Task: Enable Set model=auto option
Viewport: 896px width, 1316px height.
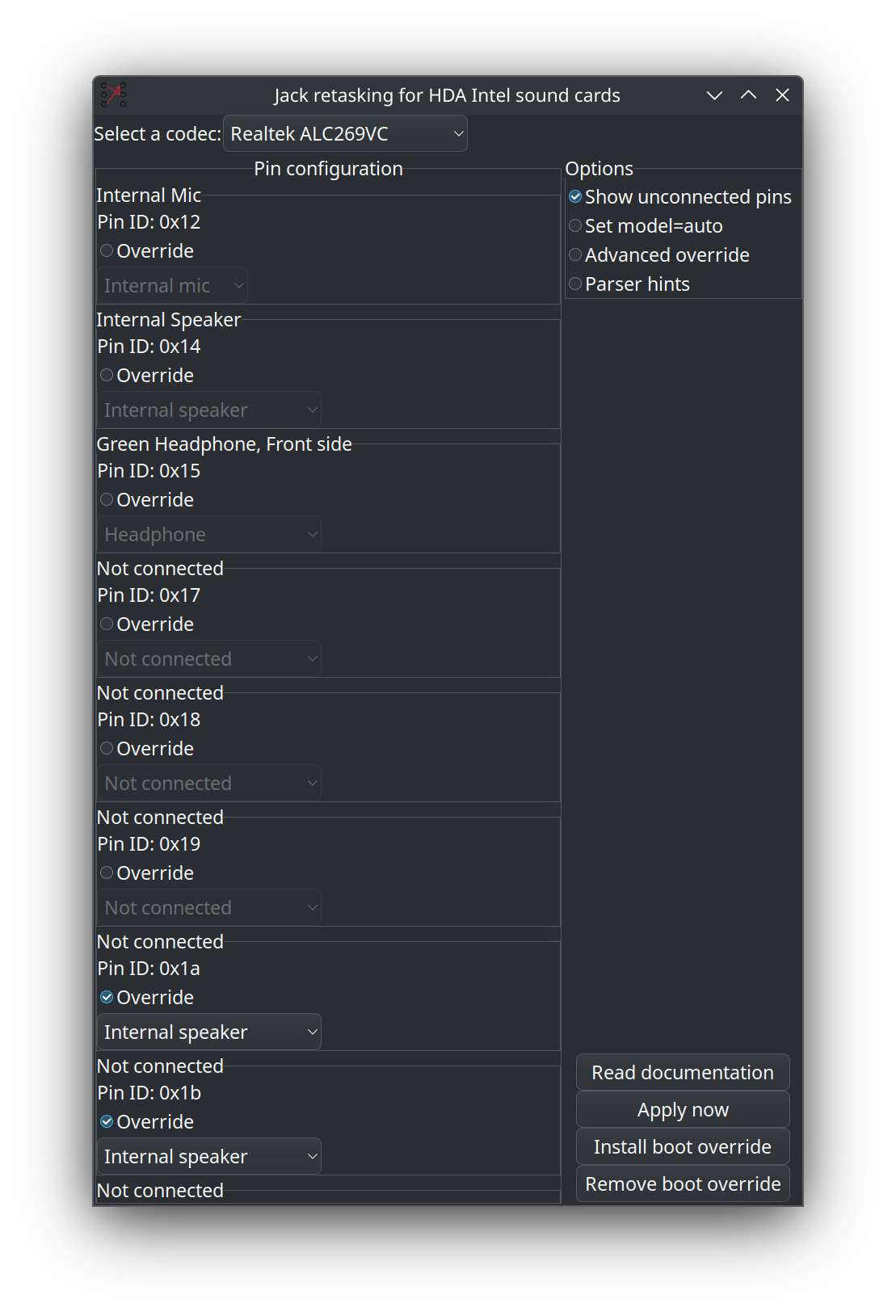Action: click(575, 225)
